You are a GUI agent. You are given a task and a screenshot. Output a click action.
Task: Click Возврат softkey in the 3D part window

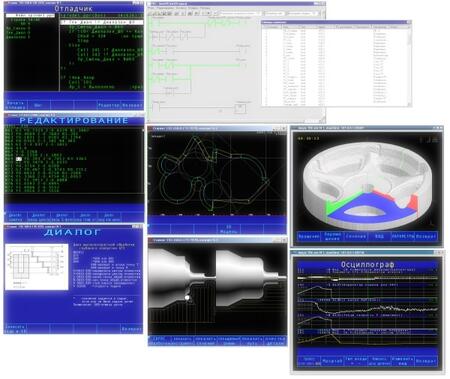426,236
